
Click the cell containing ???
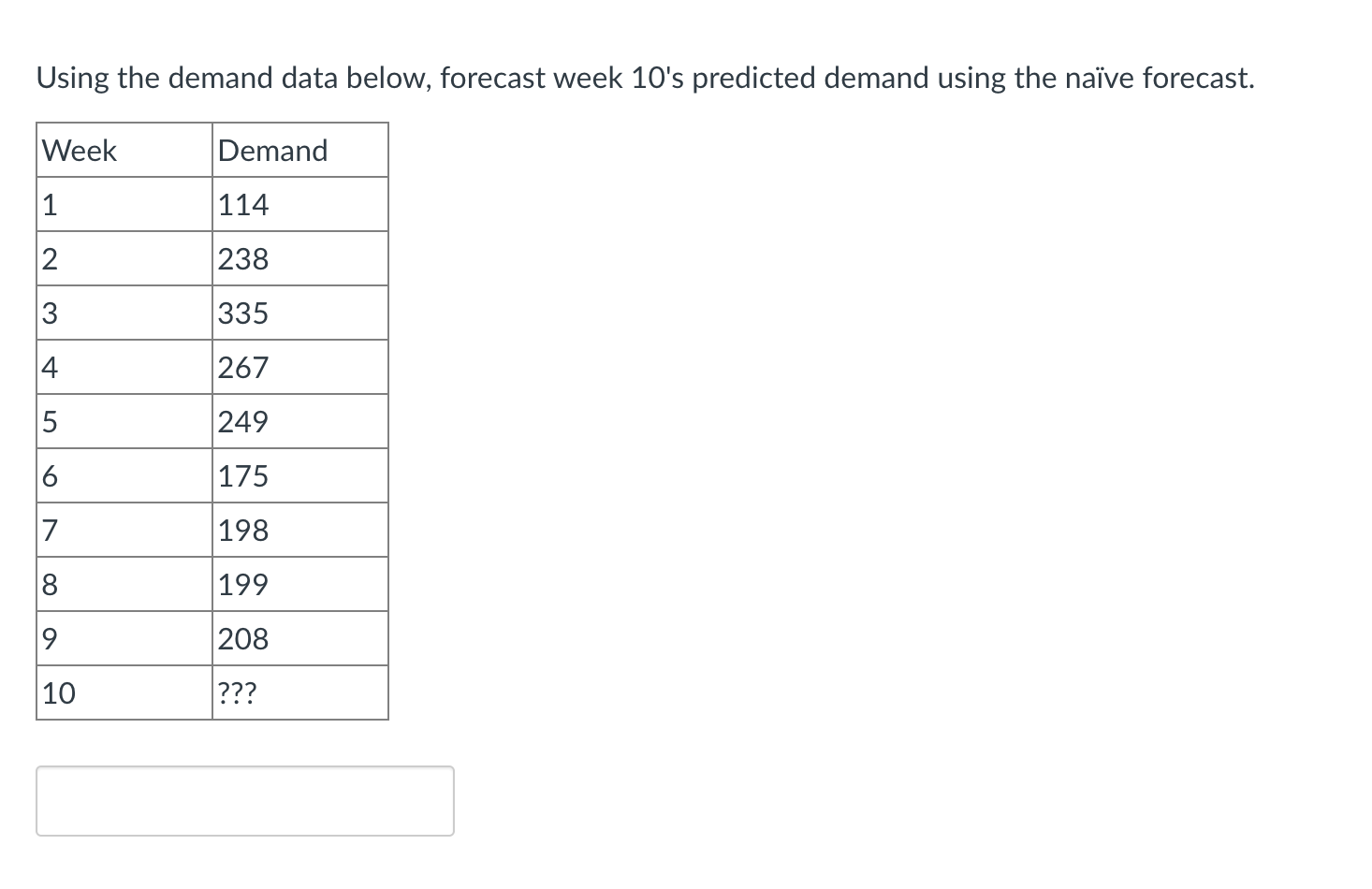point(299,692)
